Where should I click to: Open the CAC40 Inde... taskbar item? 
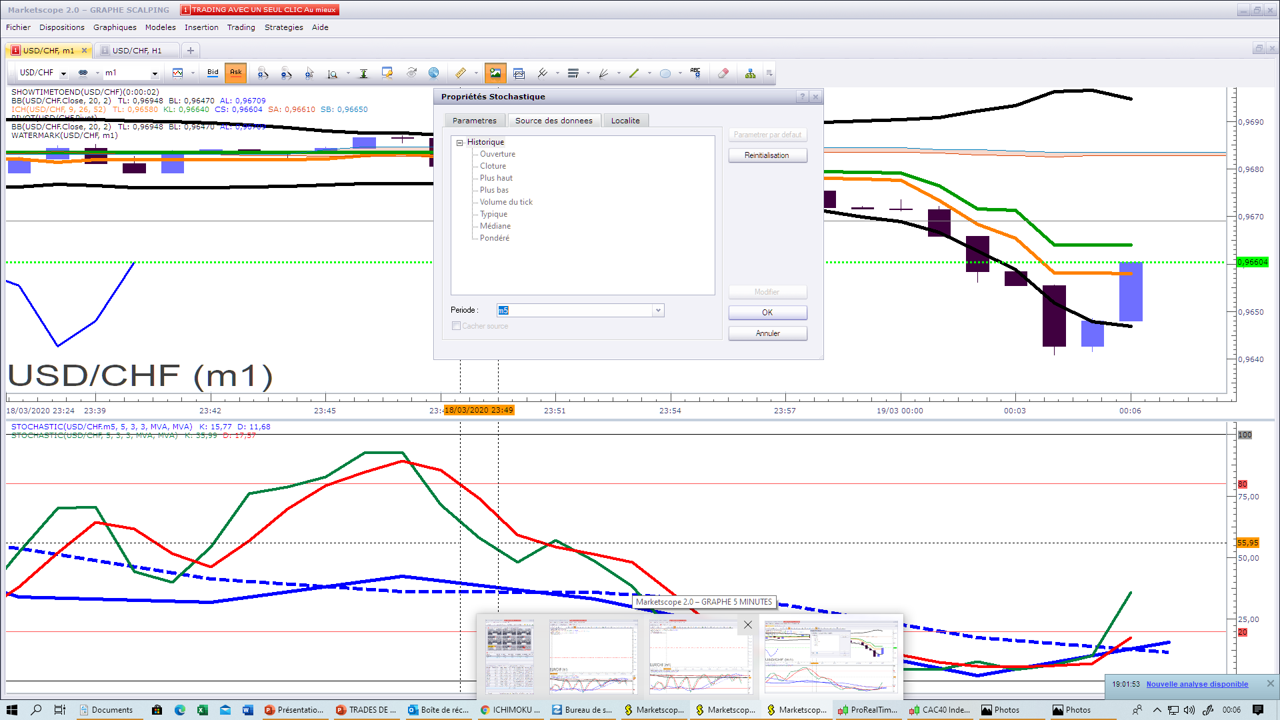(x=941, y=710)
